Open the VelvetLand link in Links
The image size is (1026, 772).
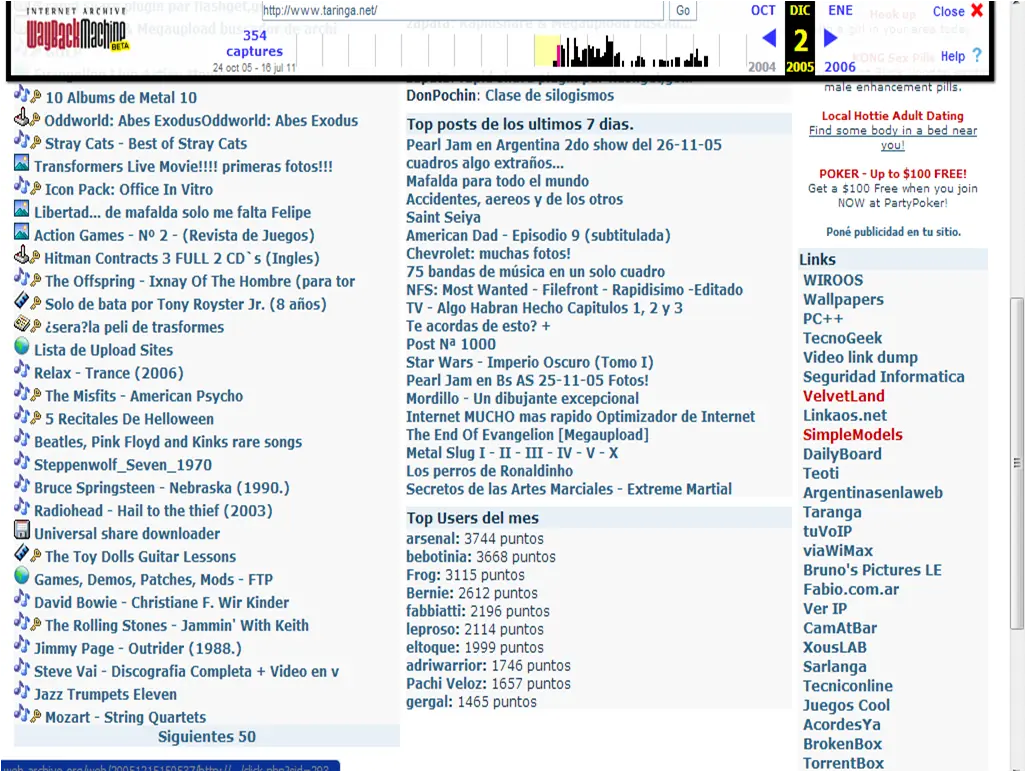point(843,396)
